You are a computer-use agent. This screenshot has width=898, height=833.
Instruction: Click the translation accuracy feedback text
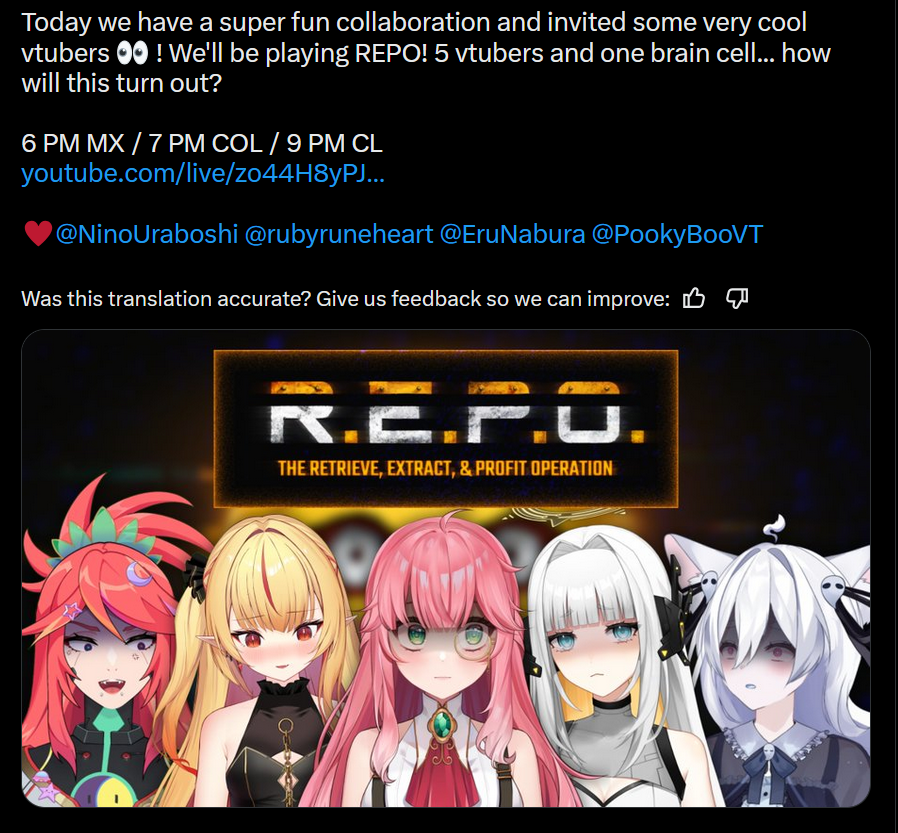[345, 299]
